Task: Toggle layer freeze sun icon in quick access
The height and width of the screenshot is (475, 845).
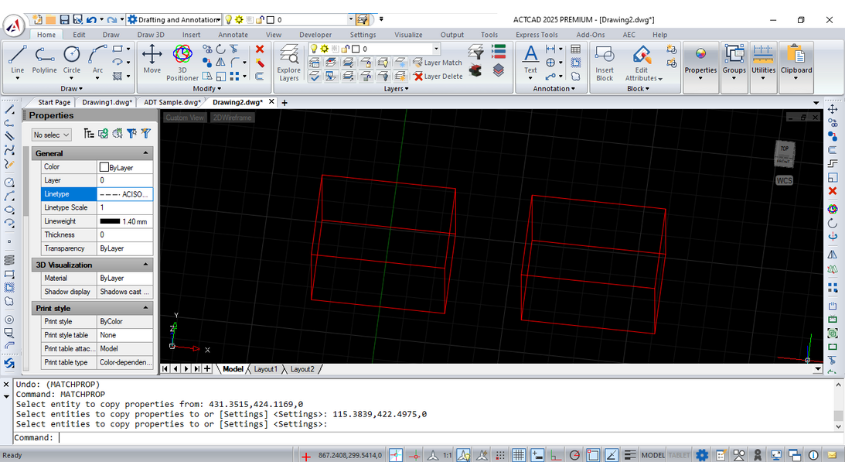Action: pyautogui.click(x=239, y=19)
